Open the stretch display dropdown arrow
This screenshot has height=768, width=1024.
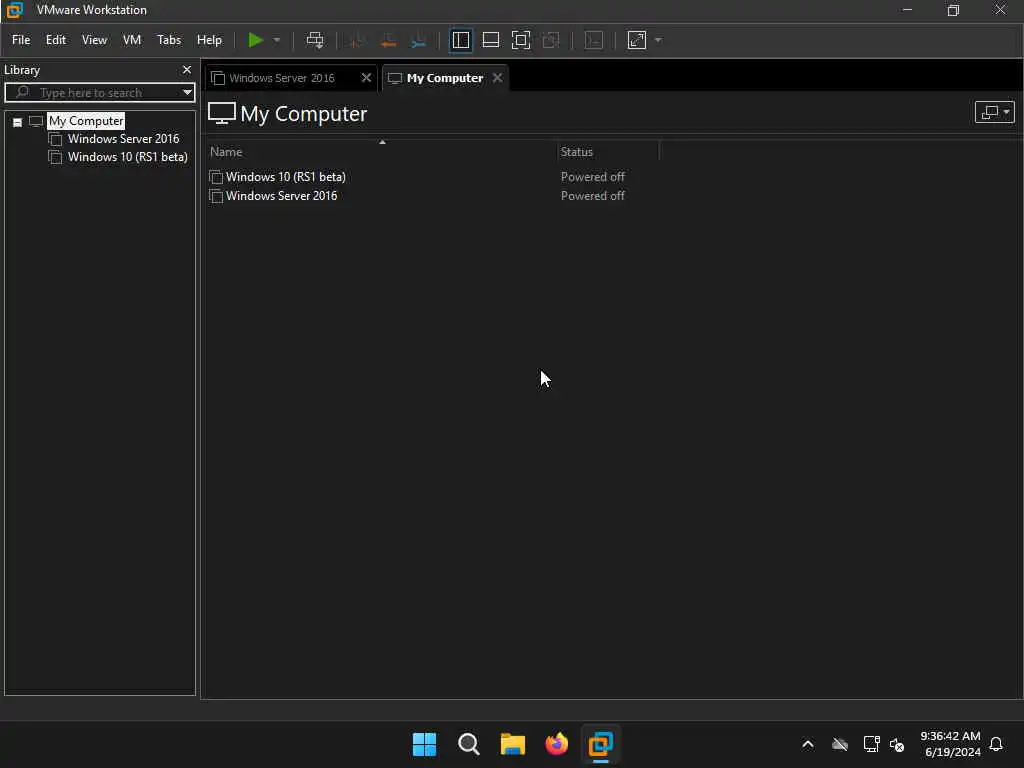658,40
